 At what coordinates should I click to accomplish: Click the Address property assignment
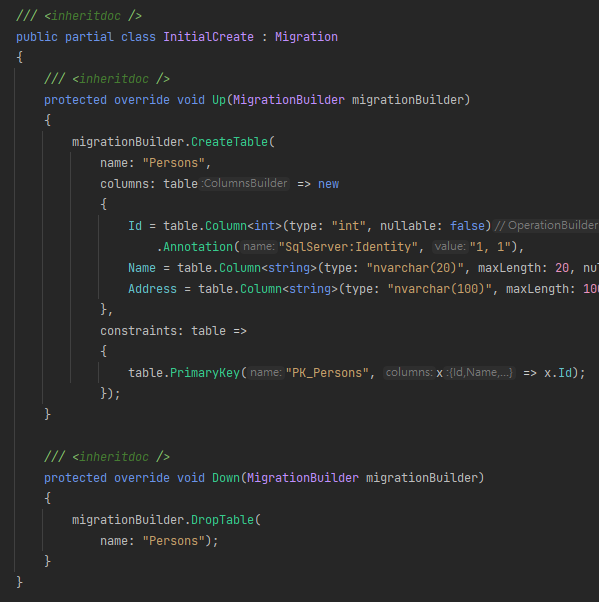click(x=152, y=289)
